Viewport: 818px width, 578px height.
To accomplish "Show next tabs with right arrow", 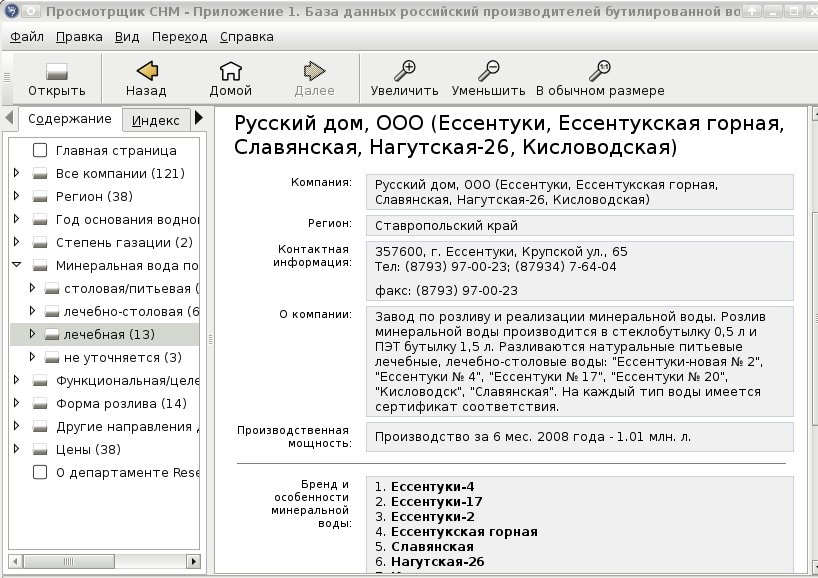I will point(199,118).
